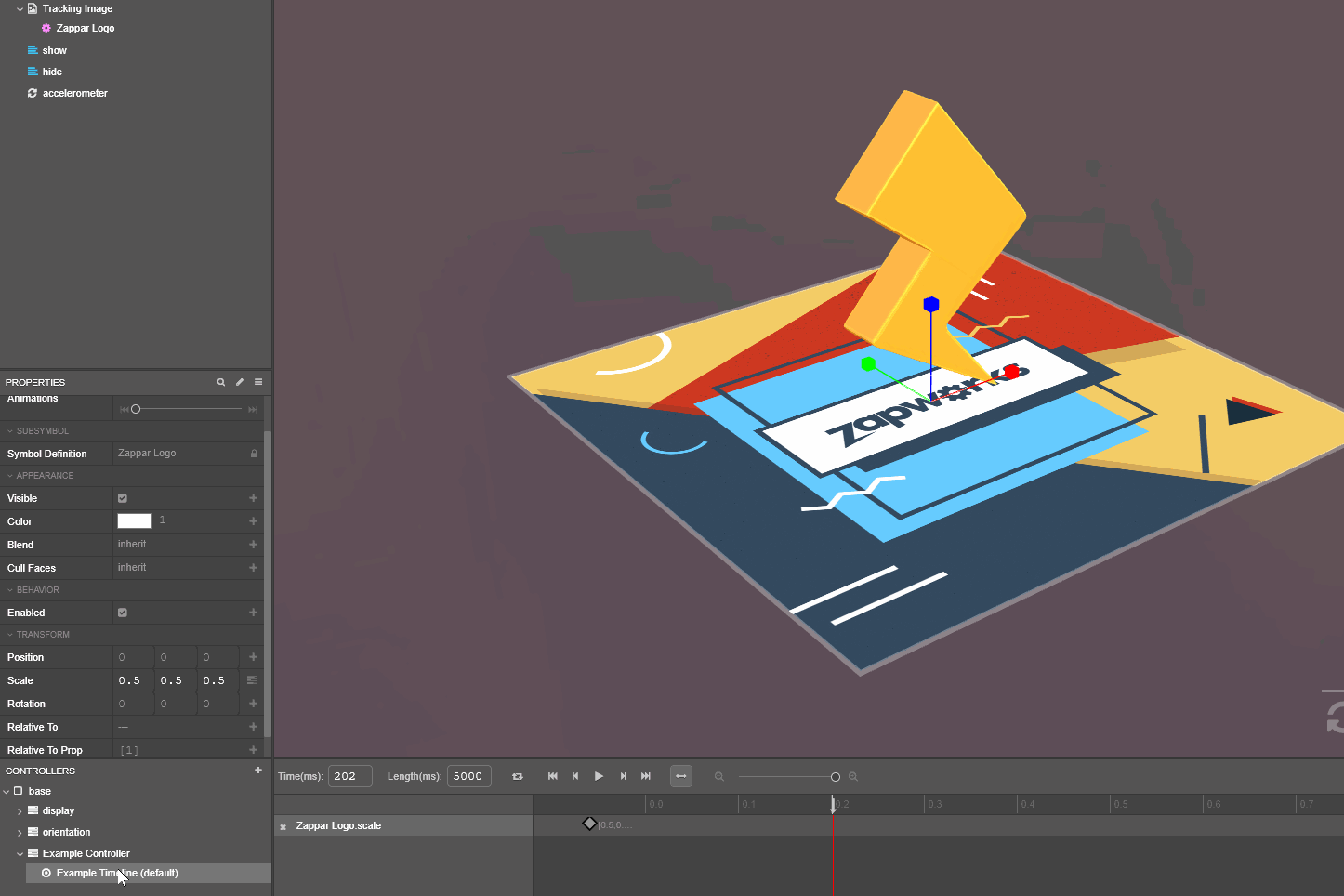Play the timeline
Image resolution: width=1344 pixels, height=896 pixels.
(599, 776)
